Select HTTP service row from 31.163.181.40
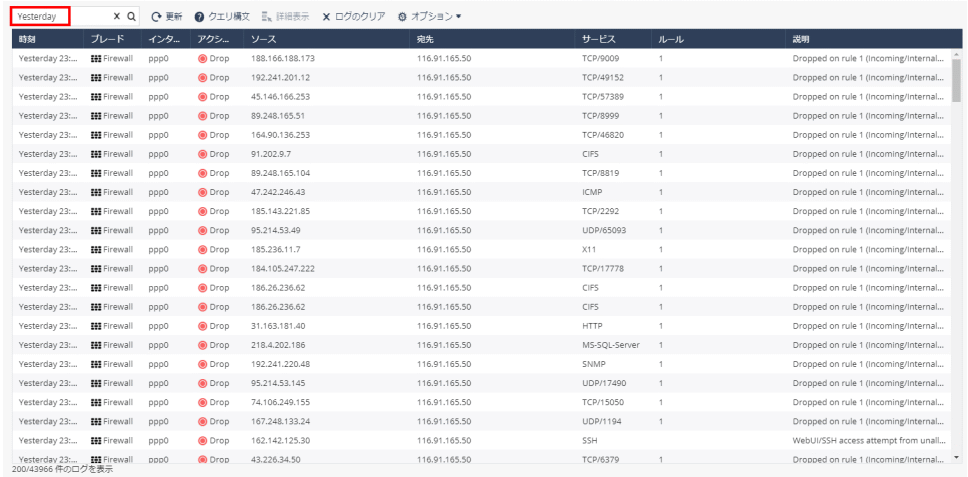The height and width of the screenshot is (477, 968). point(591,325)
